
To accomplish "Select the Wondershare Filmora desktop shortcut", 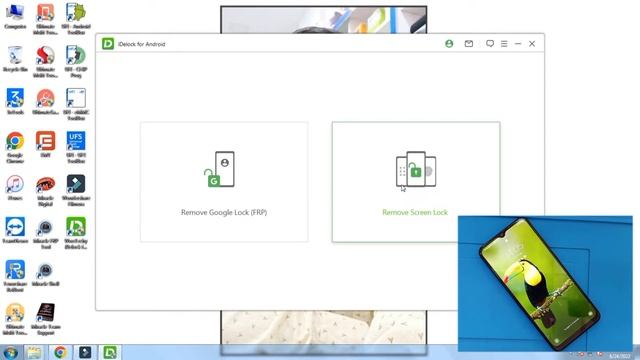I will coord(76,191).
